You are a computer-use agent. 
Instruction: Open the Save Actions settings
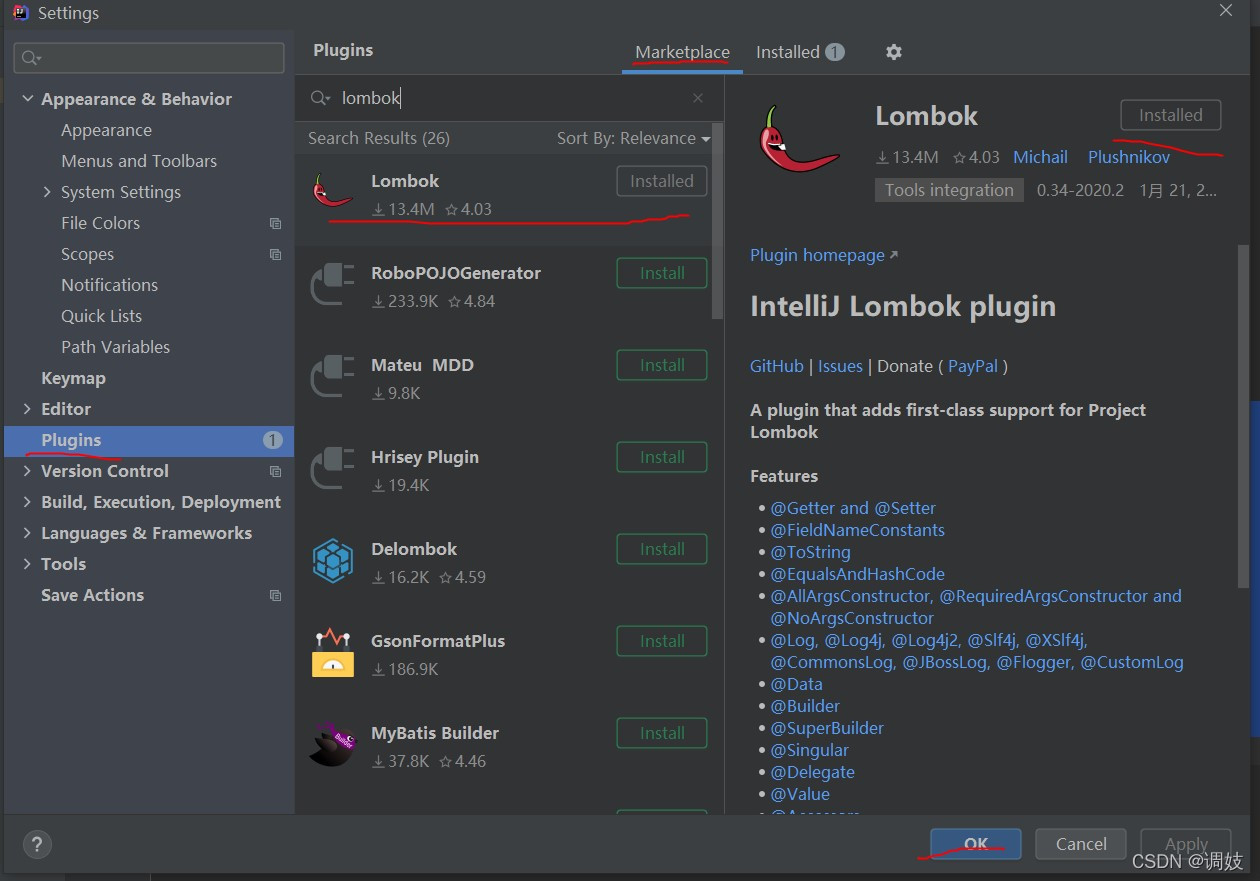pos(92,595)
